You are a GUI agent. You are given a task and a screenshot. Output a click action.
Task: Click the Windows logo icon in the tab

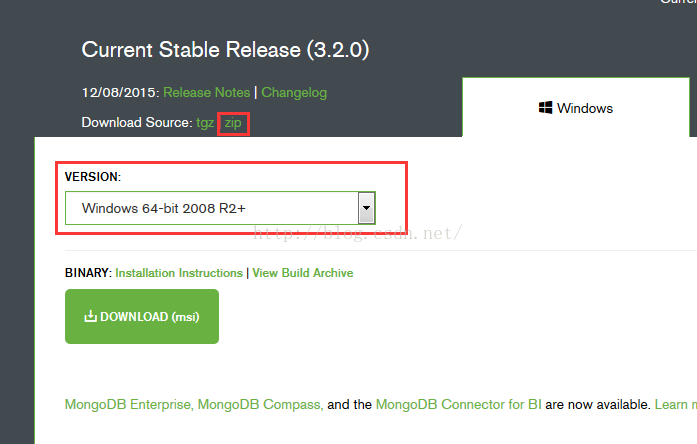(545, 108)
